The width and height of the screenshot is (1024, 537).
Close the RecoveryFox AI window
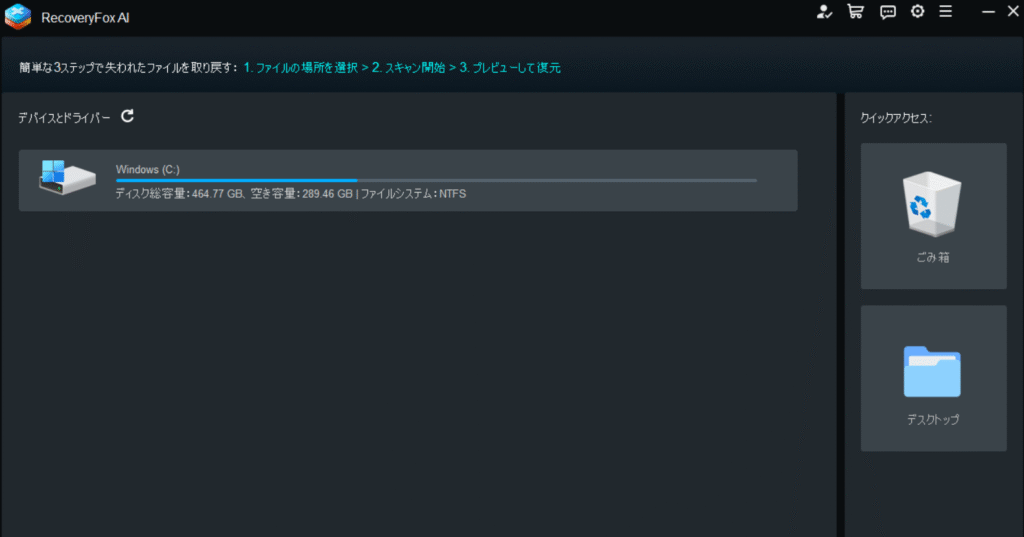(1011, 12)
